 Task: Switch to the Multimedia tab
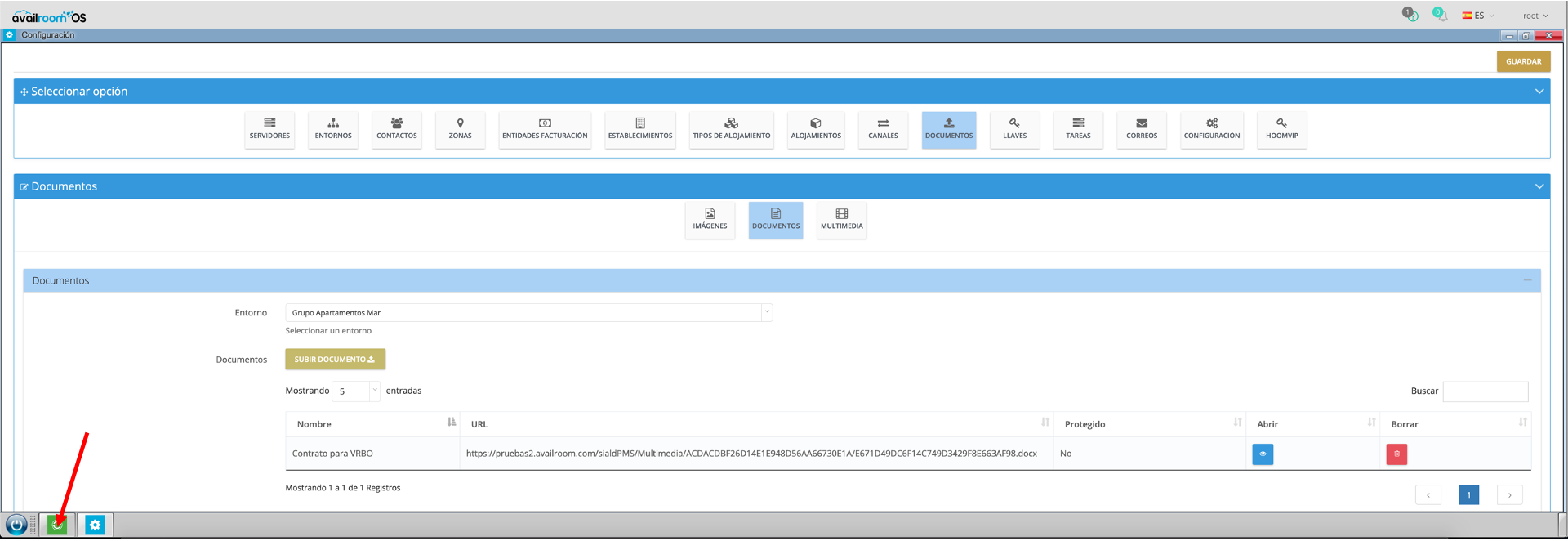tap(841, 220)
